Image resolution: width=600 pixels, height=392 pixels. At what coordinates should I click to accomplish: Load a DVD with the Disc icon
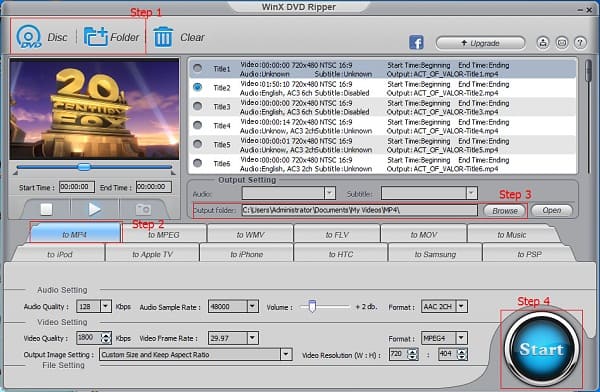tap(29, 37)
